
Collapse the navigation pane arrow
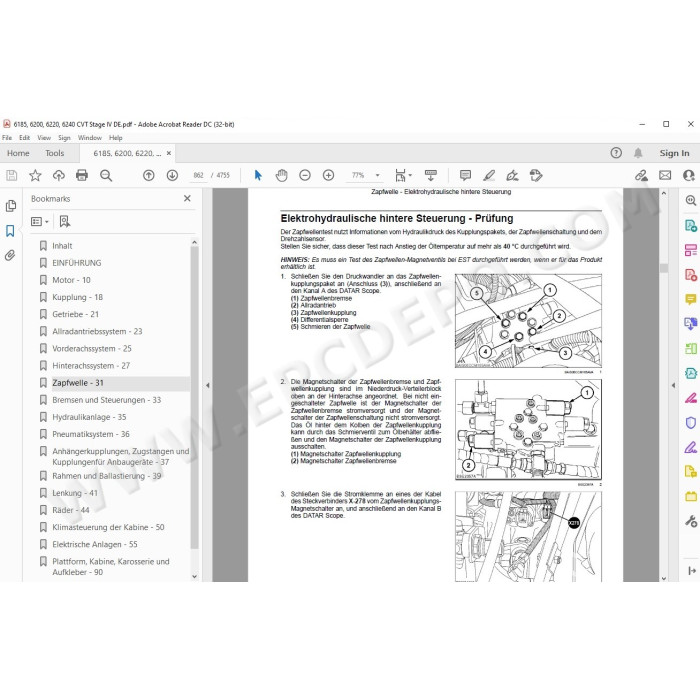click(208, 385)
